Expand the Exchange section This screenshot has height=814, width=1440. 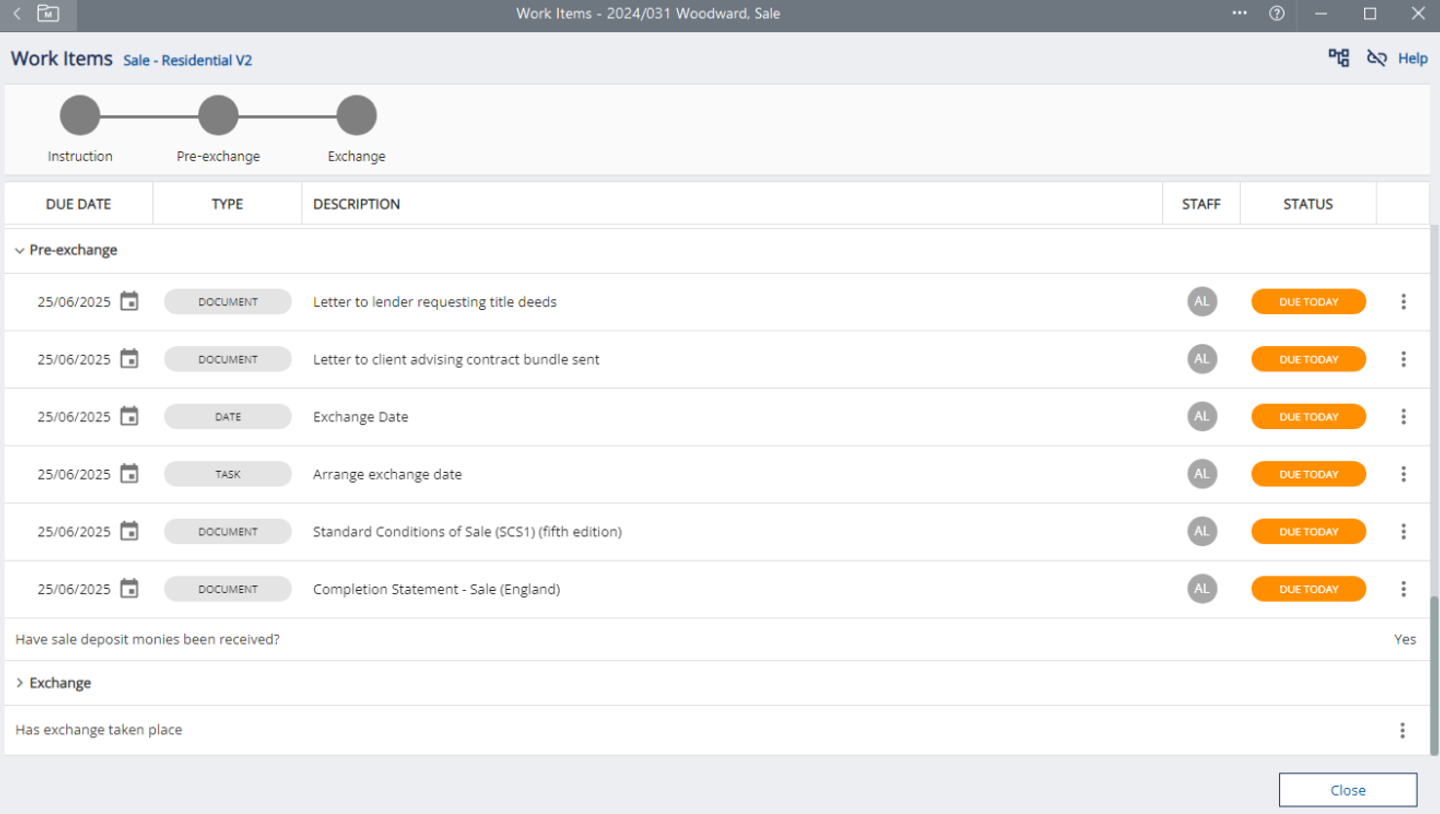[20, 683]
